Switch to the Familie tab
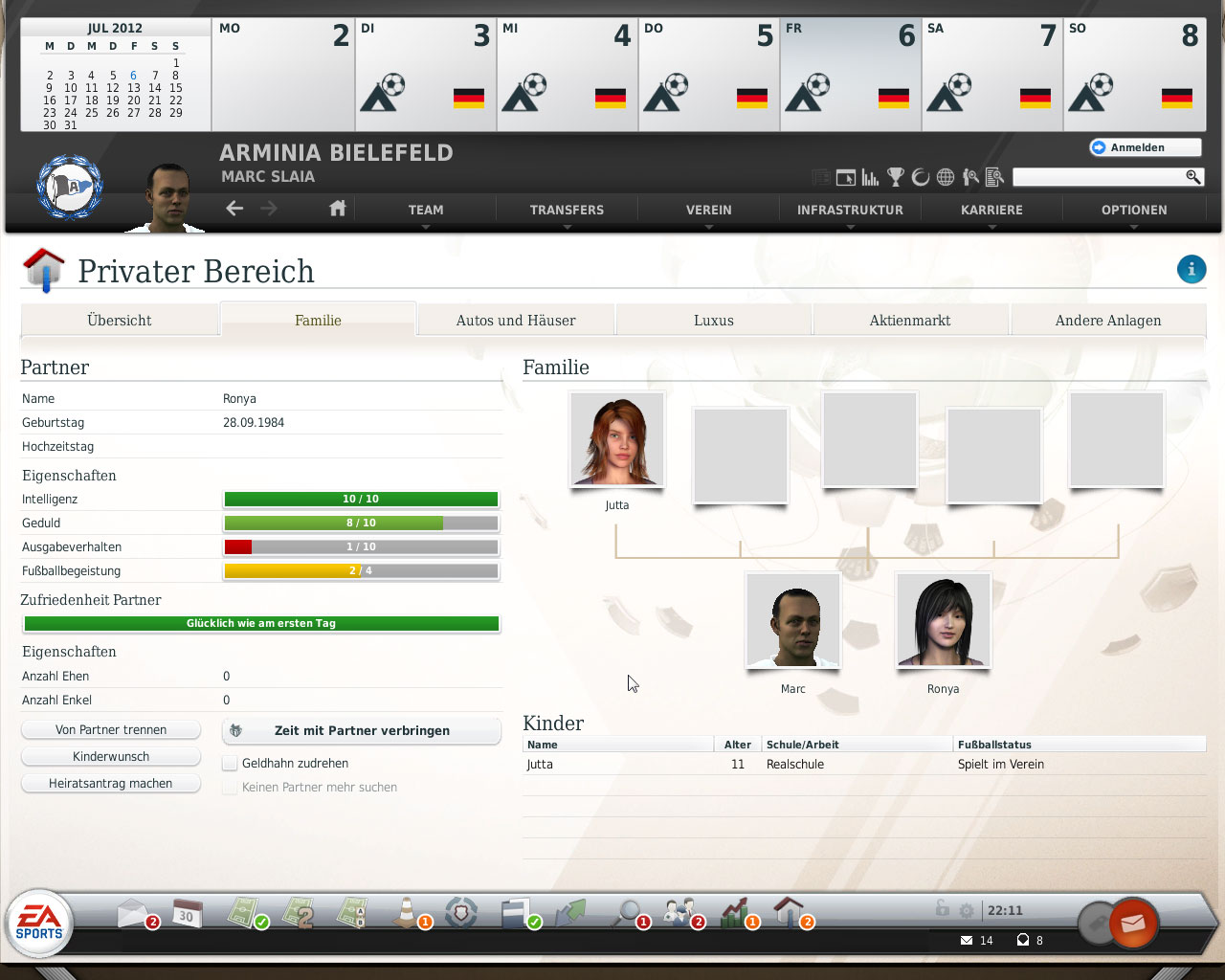The image size is (1225, 980). coord(318,320)
